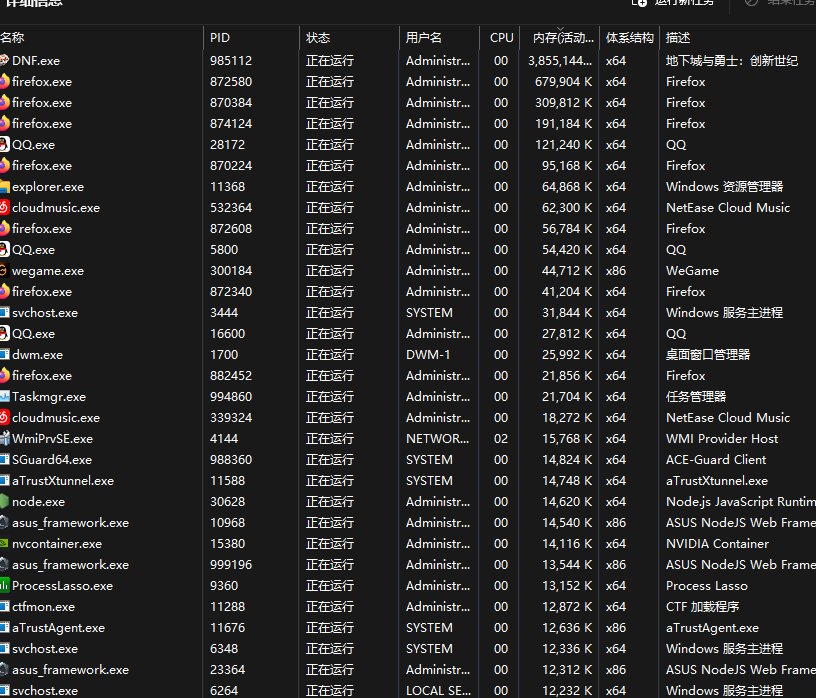Sort by the 内存(活动 column header
The height and width of the screenshot is (698, 816).
(559, 37)
